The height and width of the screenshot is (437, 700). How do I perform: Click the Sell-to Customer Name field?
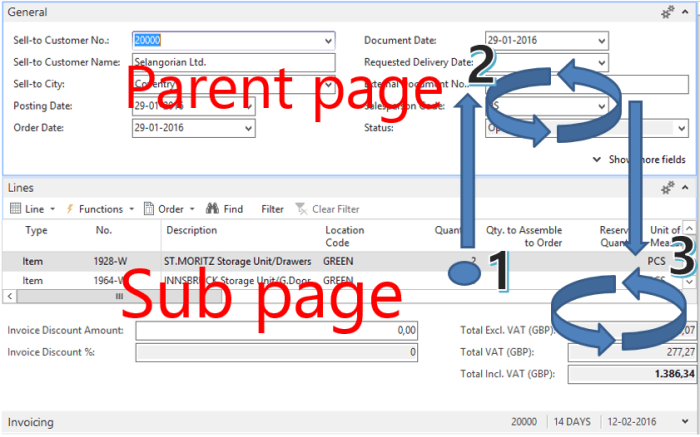[232, 63]
